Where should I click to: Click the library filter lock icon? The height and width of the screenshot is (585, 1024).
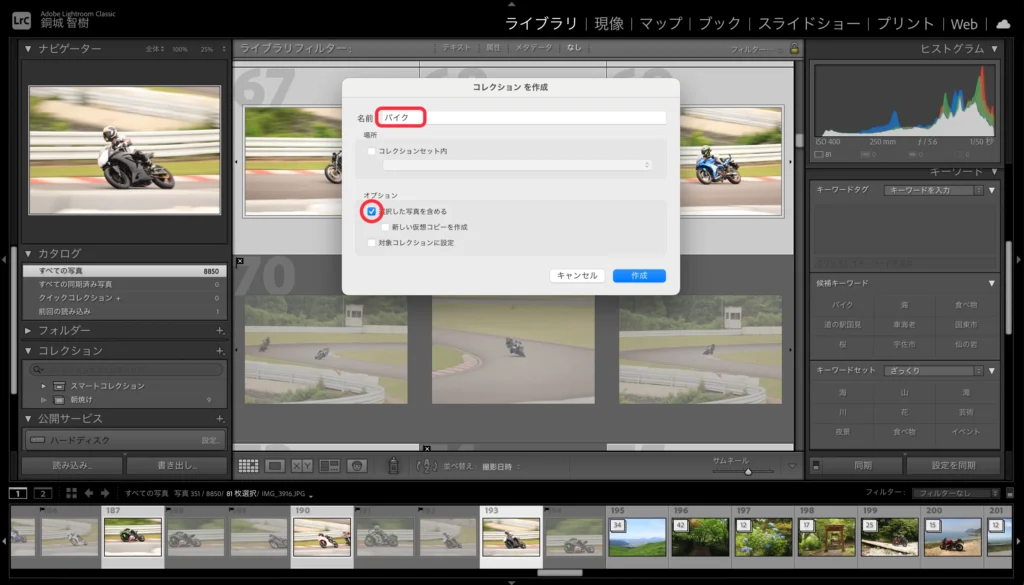point(794,48)
